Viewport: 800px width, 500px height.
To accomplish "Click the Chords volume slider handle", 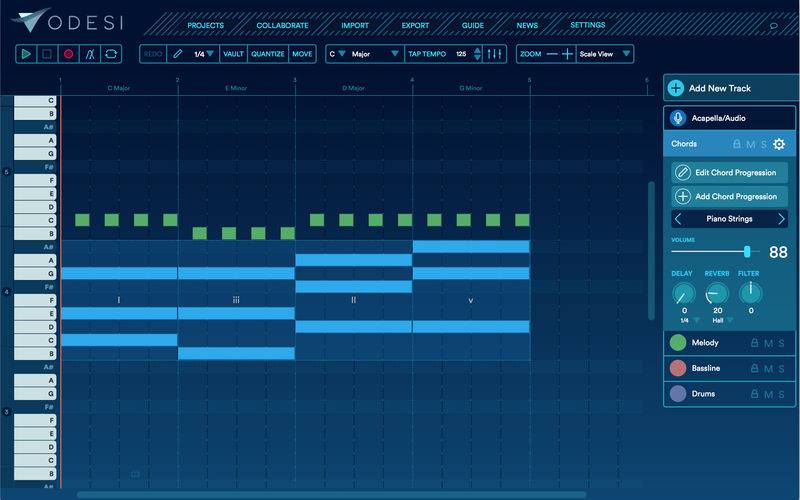I will coord(747,252).
